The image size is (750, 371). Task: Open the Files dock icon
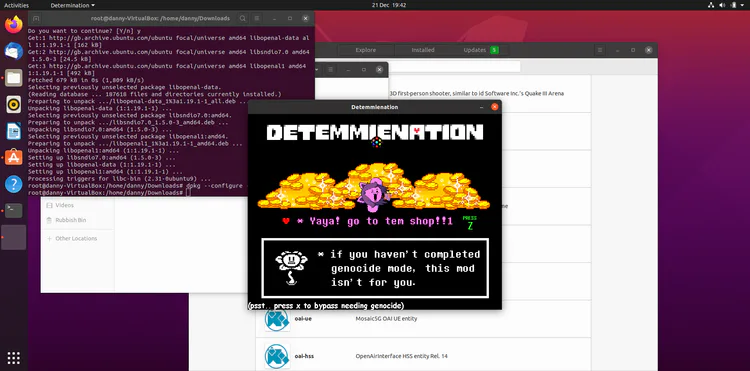[14, 77]
